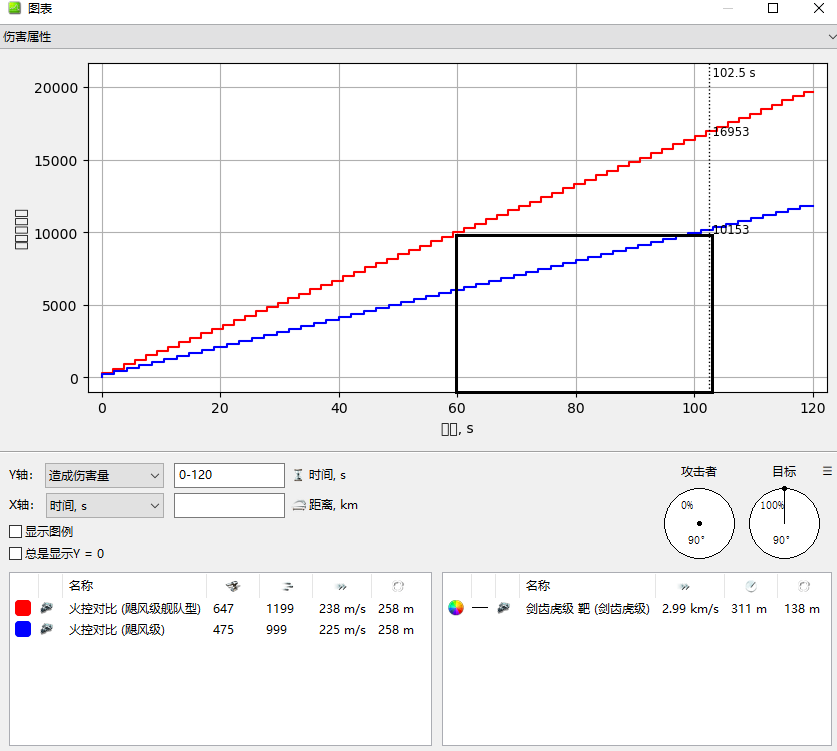The width and height of the screenshot is (837, 751).
Task: Open the hamburger menu next to 目标
Action: tap(827, 471)
